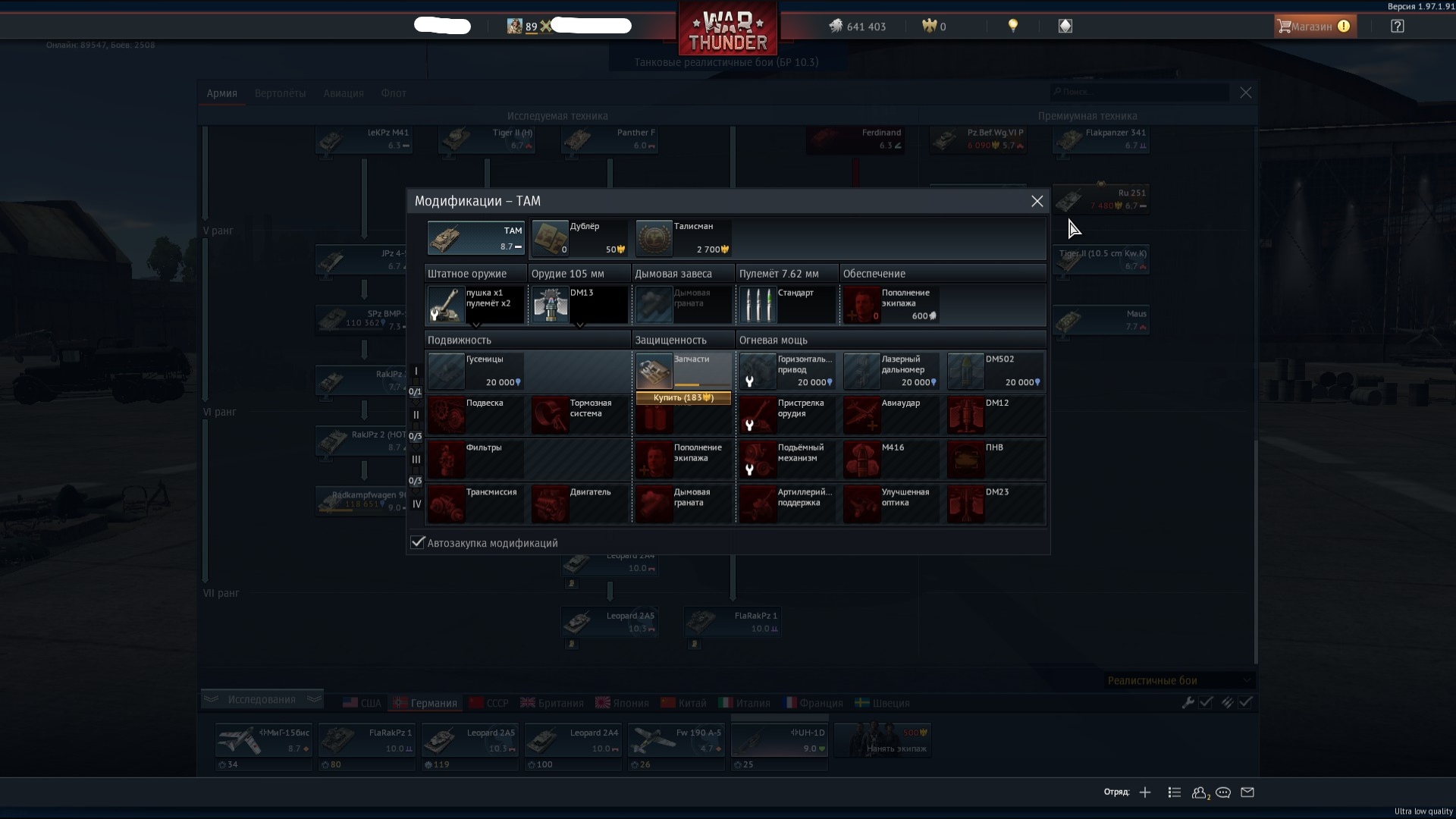Viewport: 1456px width, 819px height.
Task: Close the Модификации – TAM dialog
Action: 1037,201
